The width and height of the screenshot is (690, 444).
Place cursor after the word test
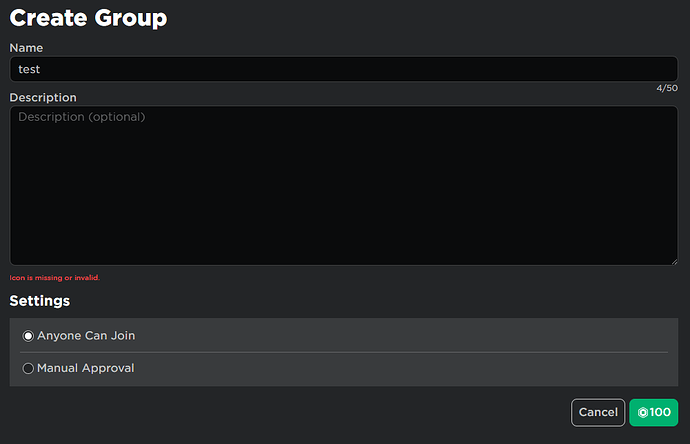(x=41, y=69)
